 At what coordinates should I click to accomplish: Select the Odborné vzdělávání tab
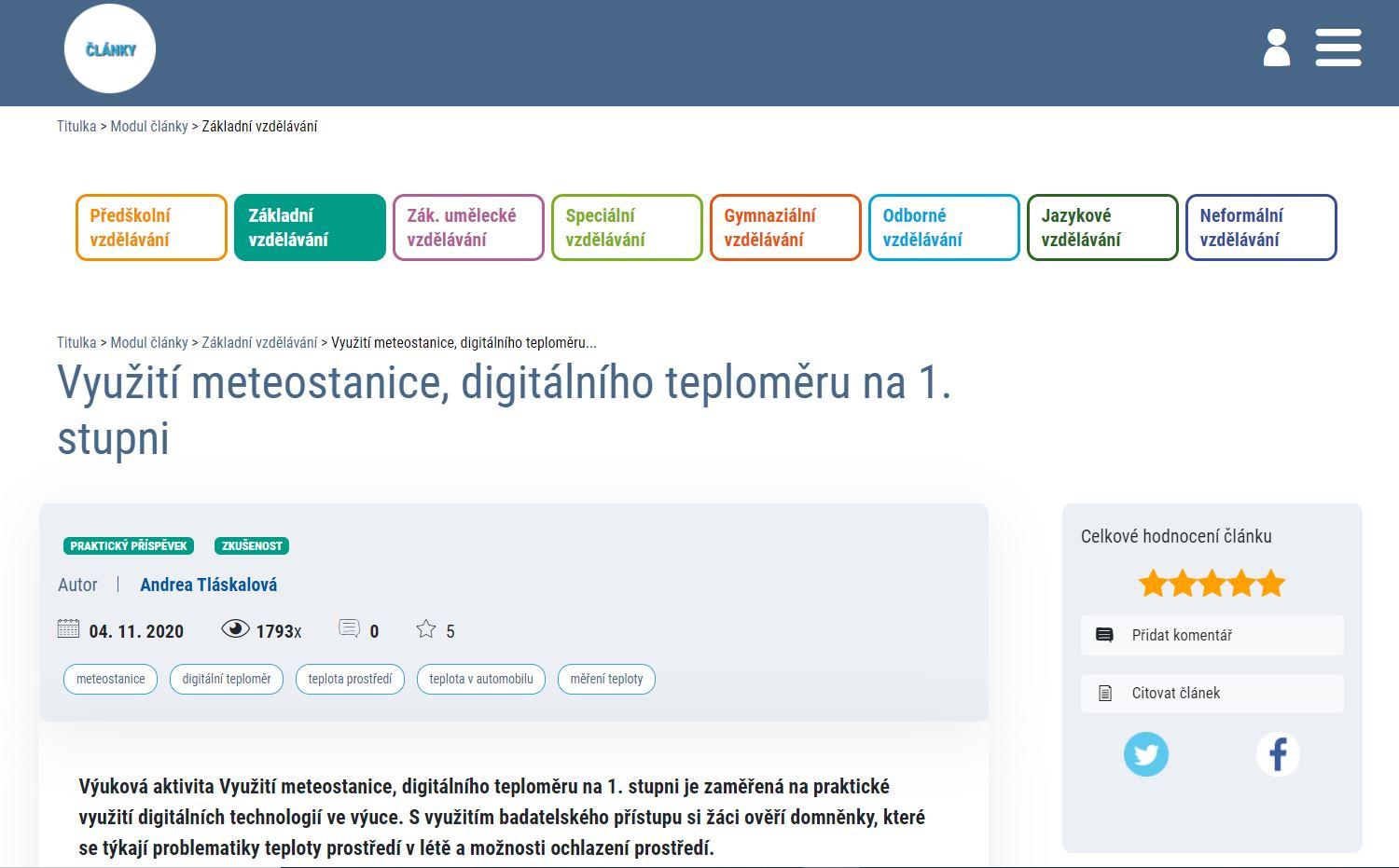click(944, 227)
